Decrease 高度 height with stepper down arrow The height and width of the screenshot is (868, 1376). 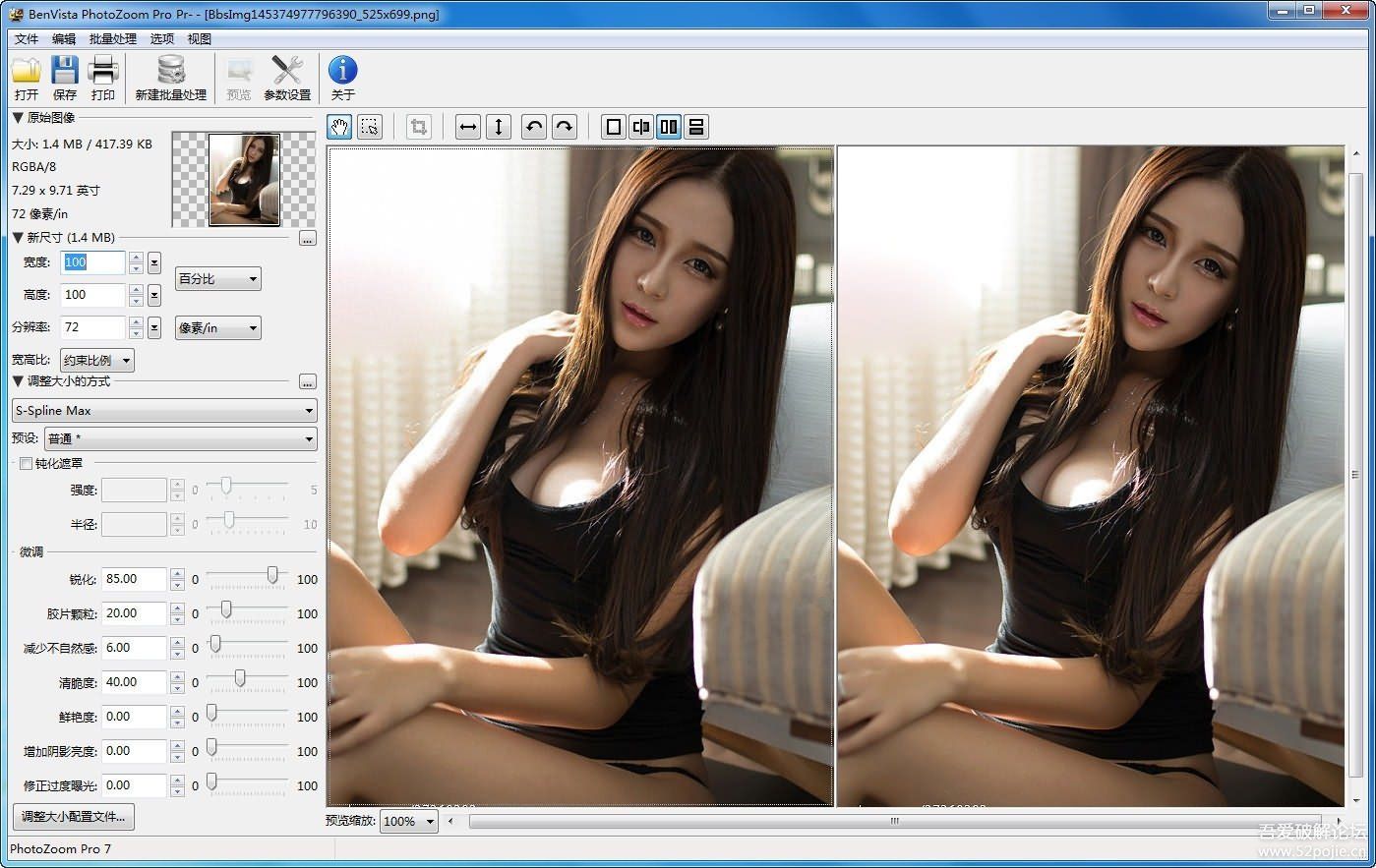(x=137, y=301)
